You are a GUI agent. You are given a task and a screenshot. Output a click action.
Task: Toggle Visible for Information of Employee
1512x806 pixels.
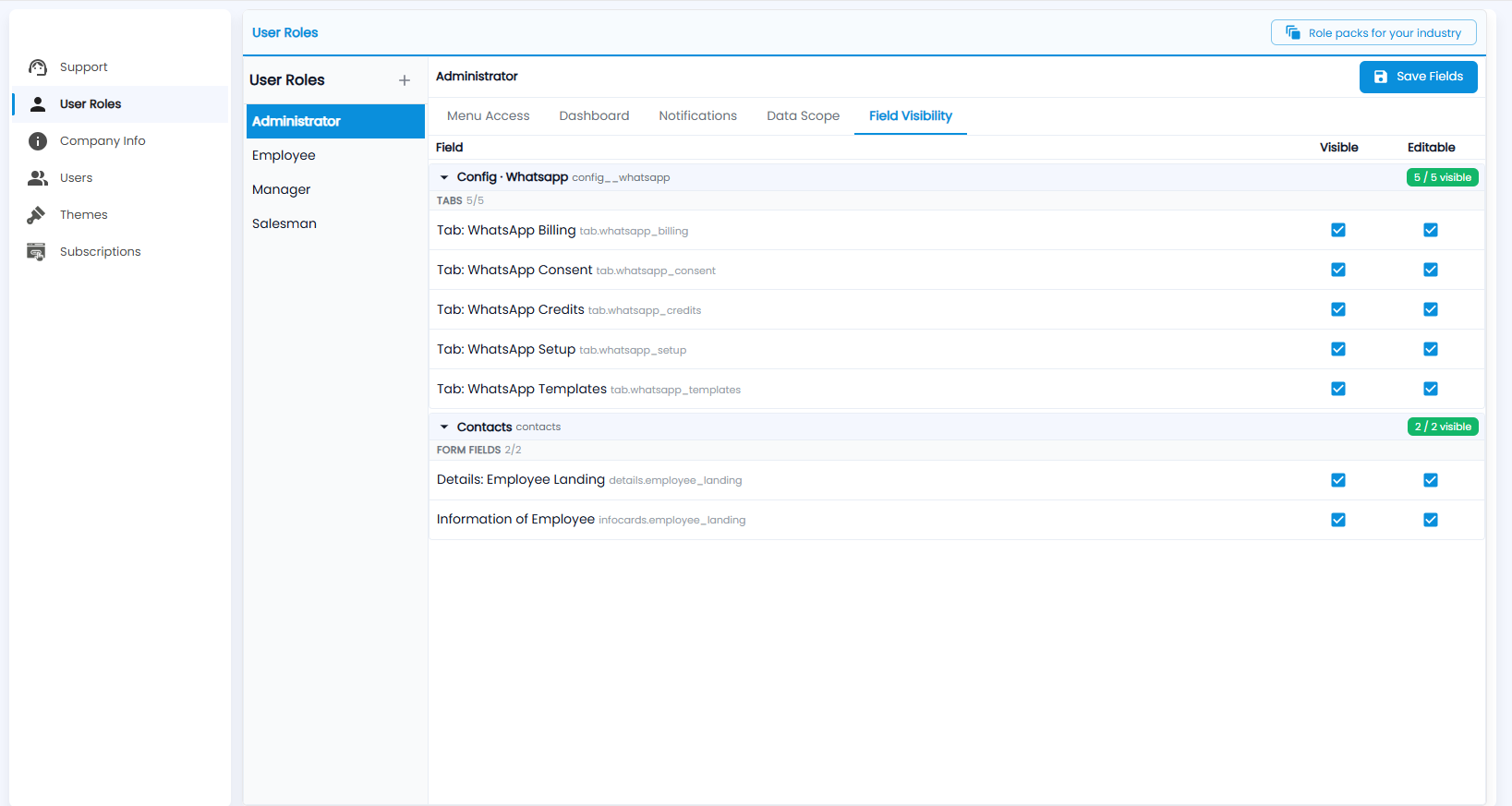point(1338,520)
